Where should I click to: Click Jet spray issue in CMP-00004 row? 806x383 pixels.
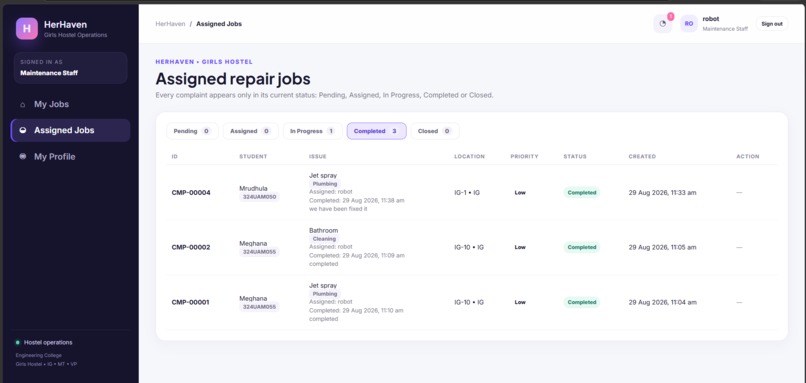pyautogui.click(x=323, y=175)
